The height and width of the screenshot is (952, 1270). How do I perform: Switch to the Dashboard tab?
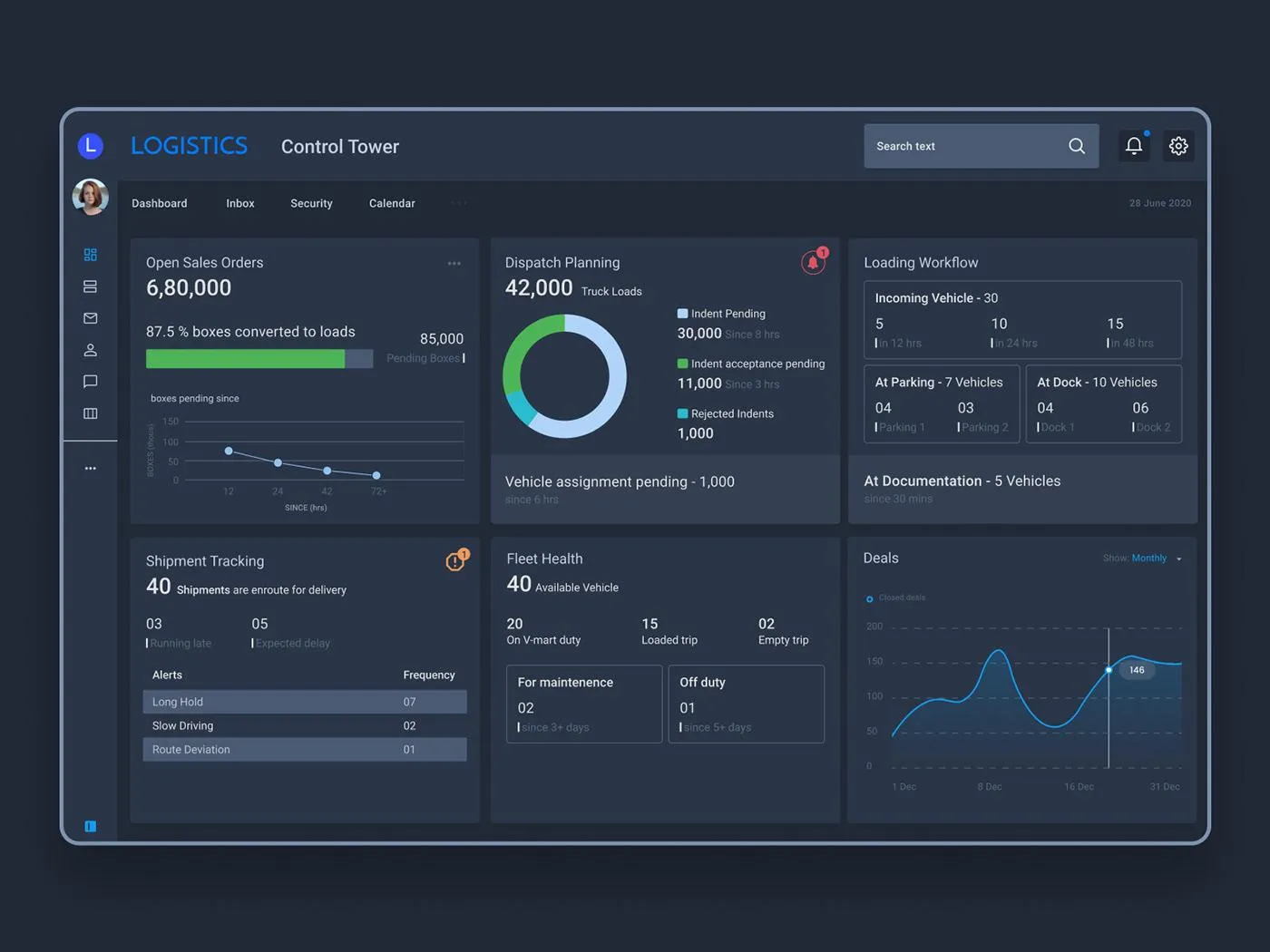click(160, 203)
